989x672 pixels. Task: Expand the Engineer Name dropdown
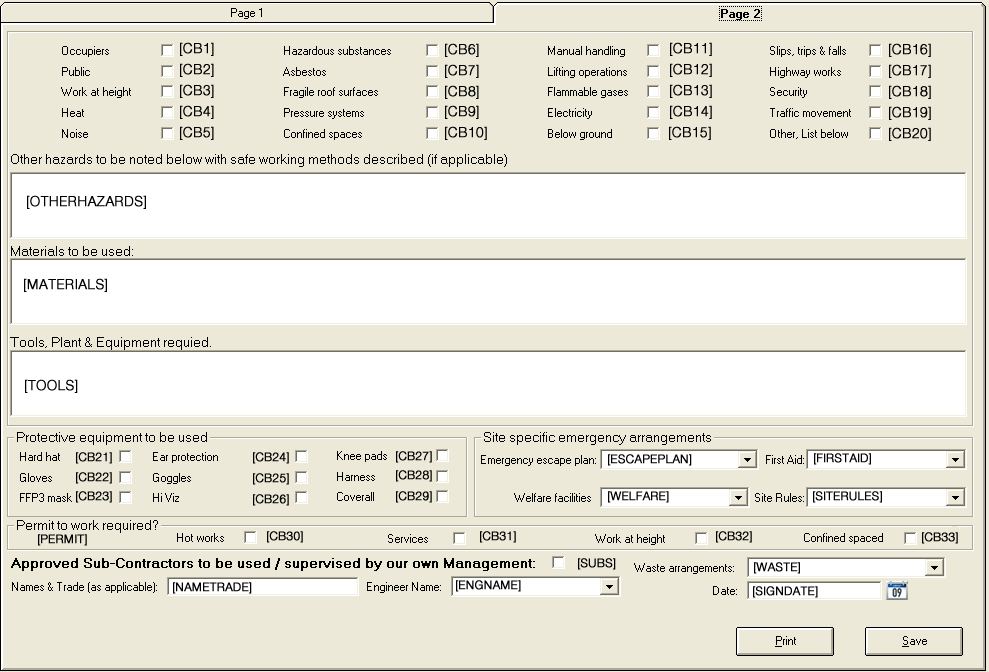(x=609, y=587)
